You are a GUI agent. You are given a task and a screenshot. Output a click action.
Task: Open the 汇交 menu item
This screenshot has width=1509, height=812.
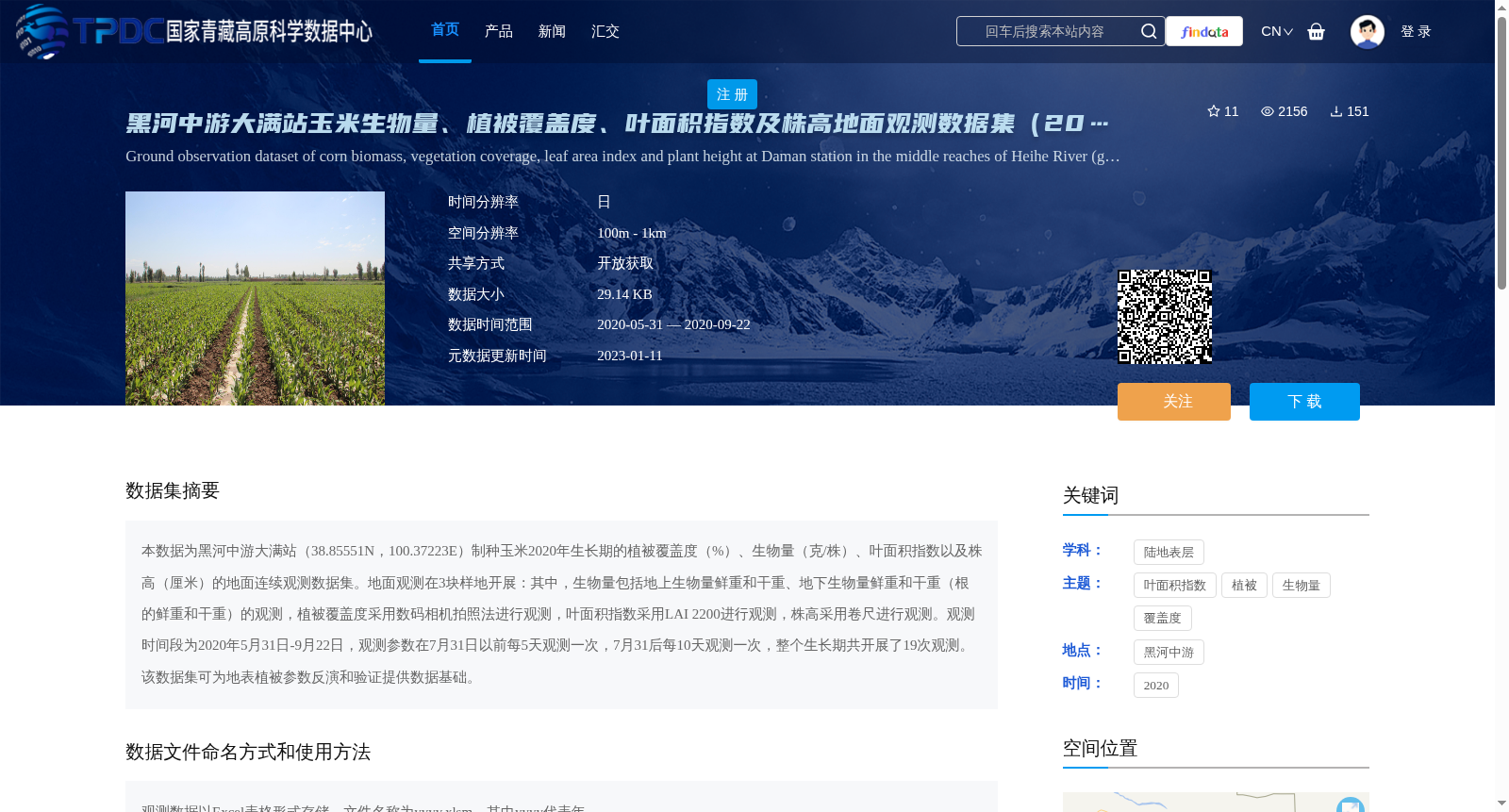(605, 31)
